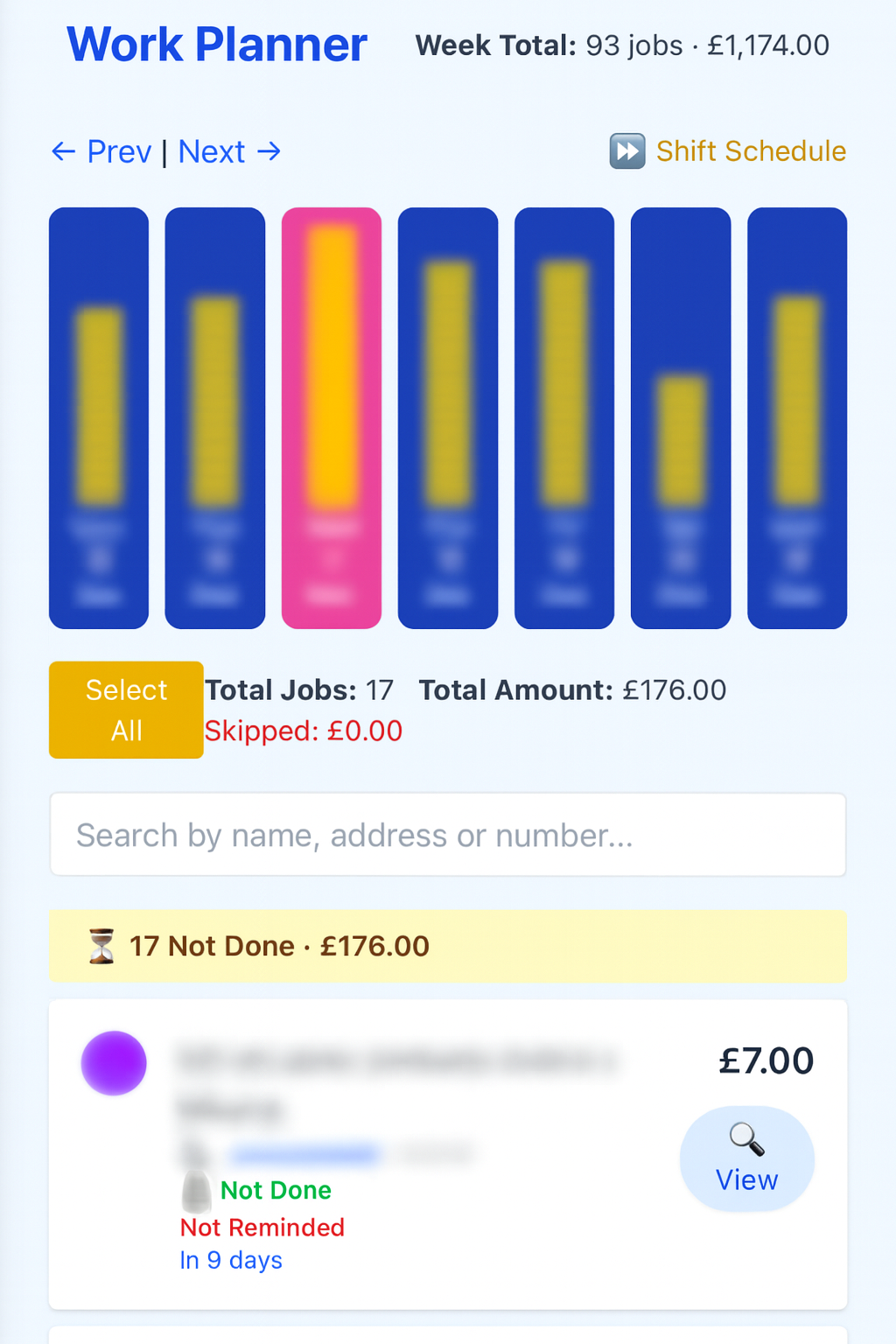896x1344 pixels.
Task: Select the fourth day column
Action: pyautogui.click(x=448, y=417)
